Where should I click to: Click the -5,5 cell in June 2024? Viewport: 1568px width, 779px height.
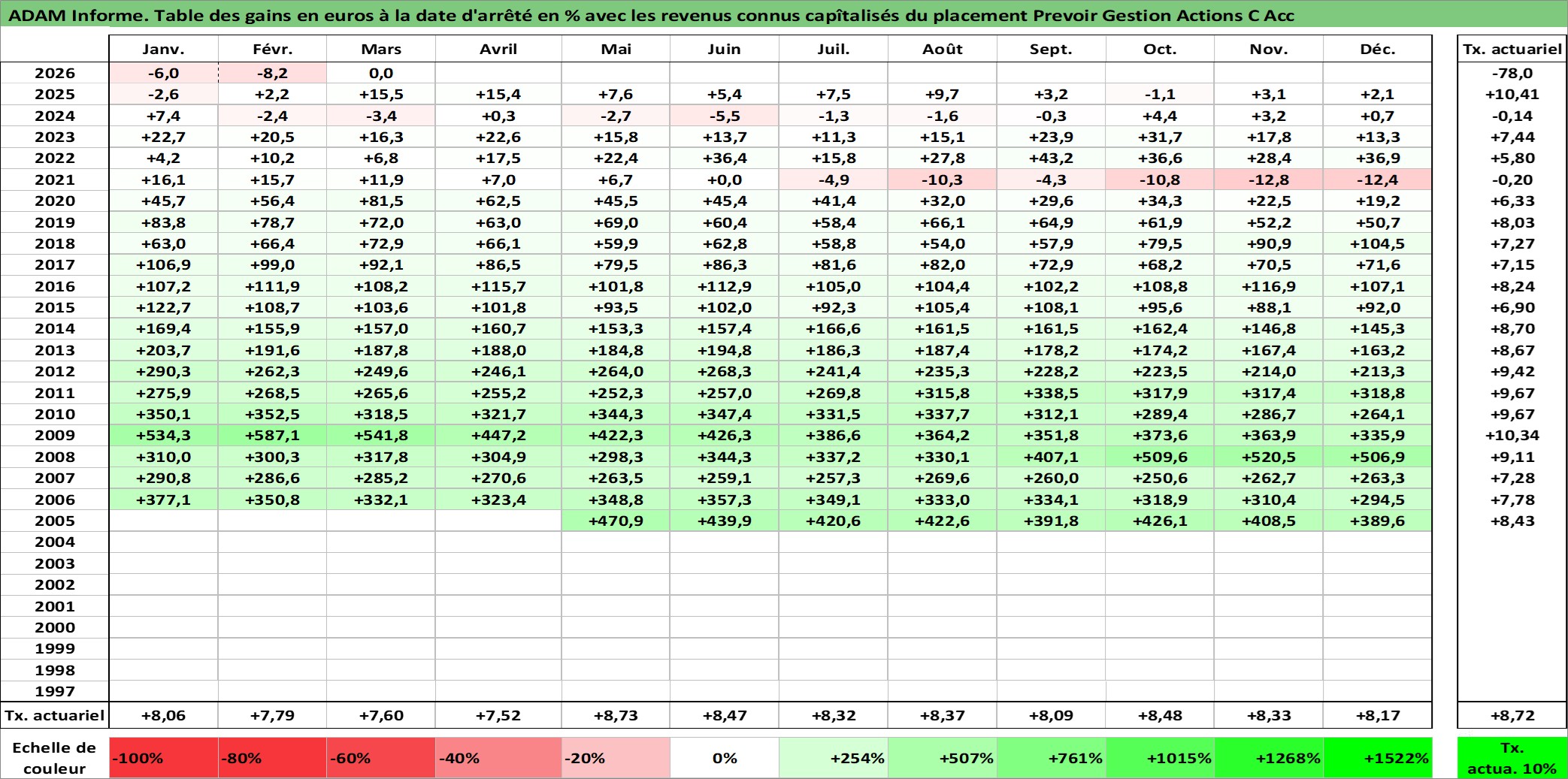point(725,116)
